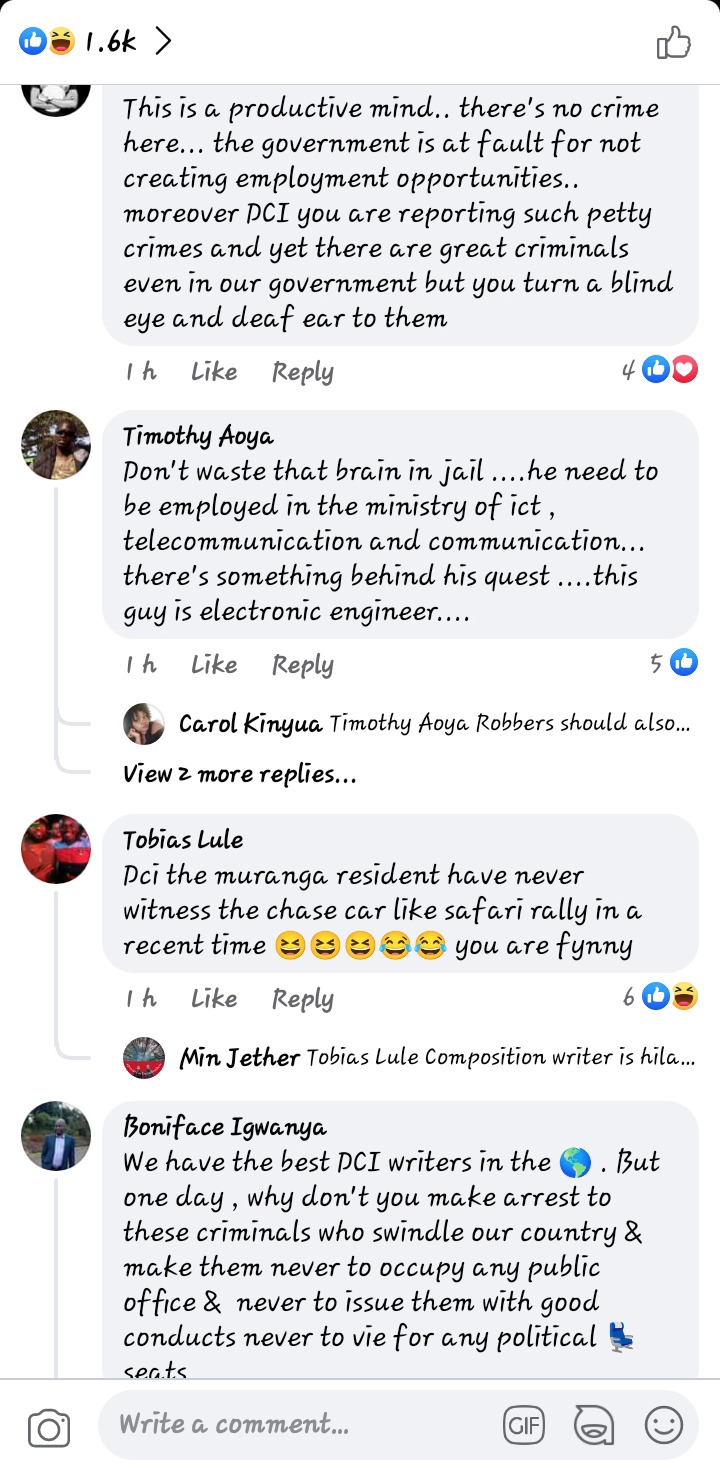The width and height of the screenshot is (720, 1471).
Task: Expand the 1.6k reactions list chevron
Action: [x=163, y=41]
